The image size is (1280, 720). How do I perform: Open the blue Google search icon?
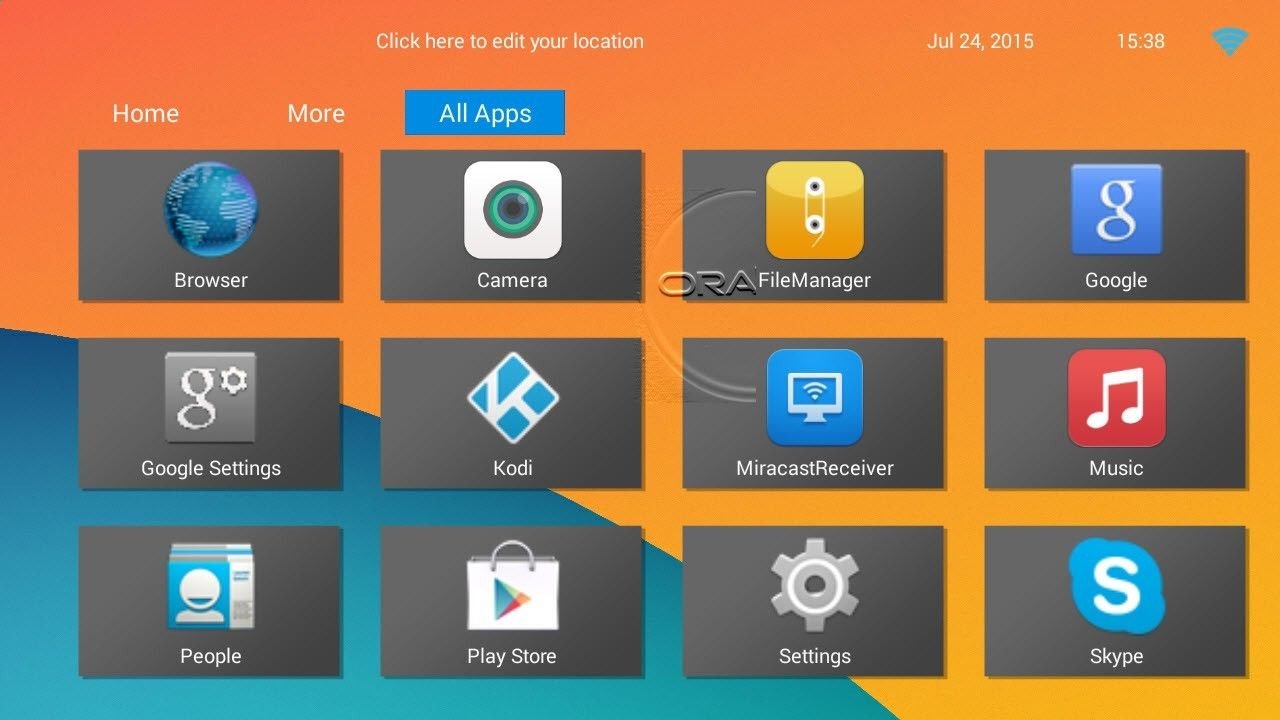(x=1117, y=210)
